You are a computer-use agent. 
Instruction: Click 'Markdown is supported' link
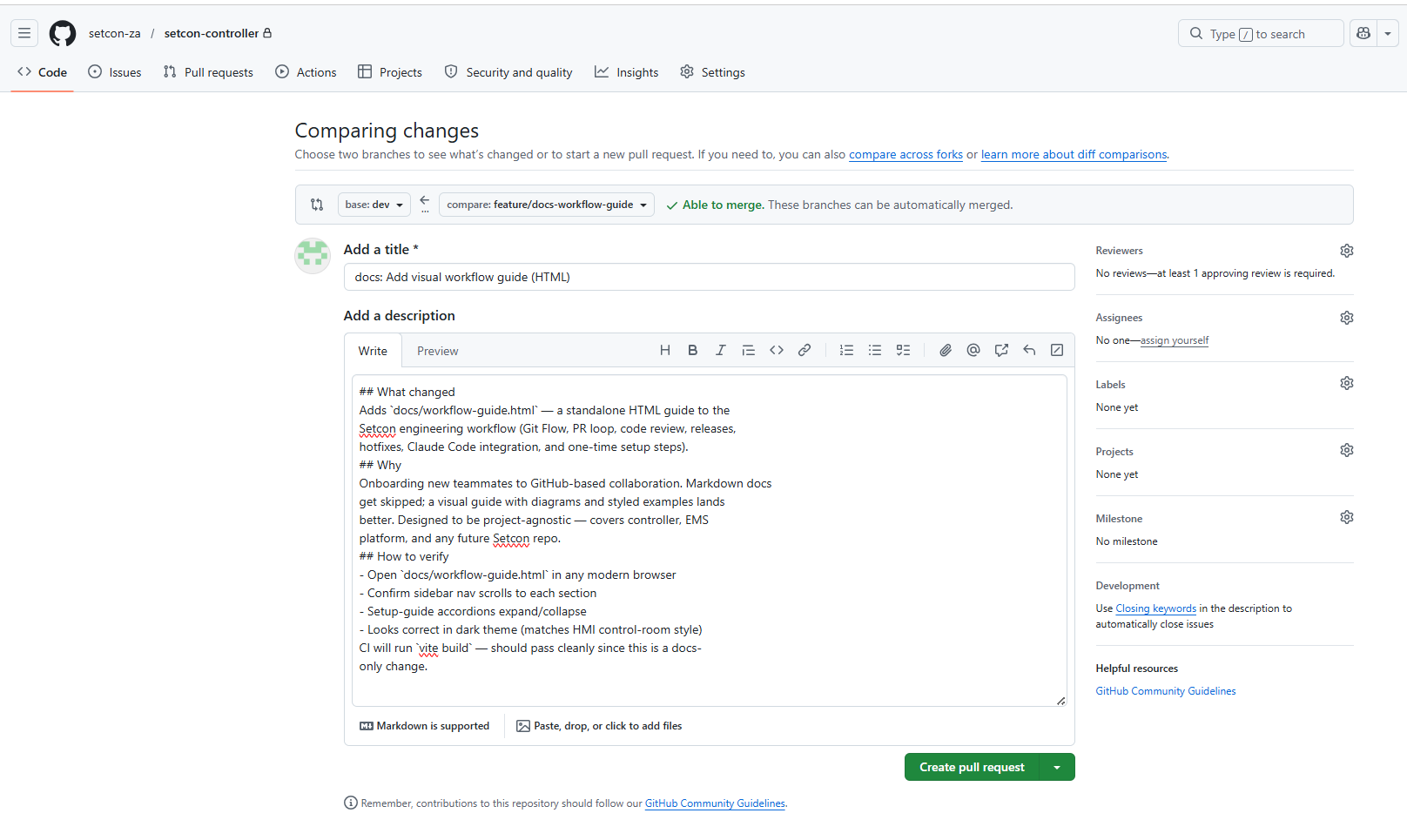coord(425,726)
